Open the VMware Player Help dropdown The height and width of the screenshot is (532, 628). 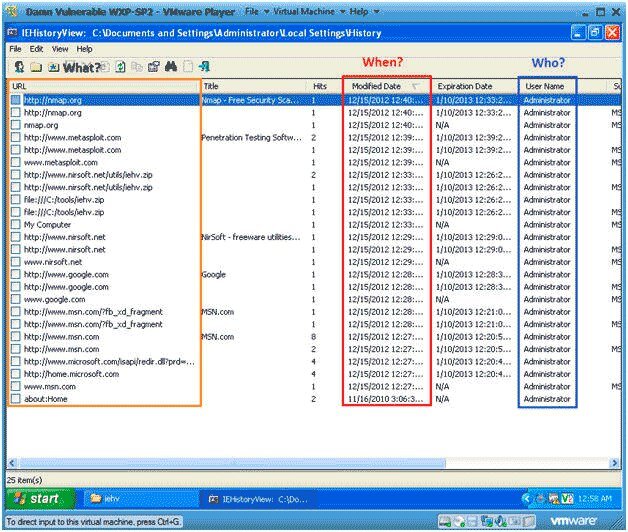(364, 12)
